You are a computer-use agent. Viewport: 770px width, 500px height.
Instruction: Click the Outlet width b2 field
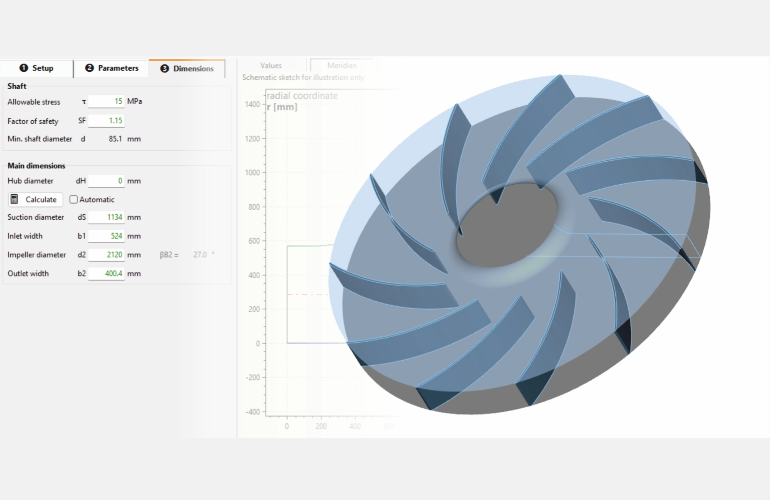(x=106, y=273)
